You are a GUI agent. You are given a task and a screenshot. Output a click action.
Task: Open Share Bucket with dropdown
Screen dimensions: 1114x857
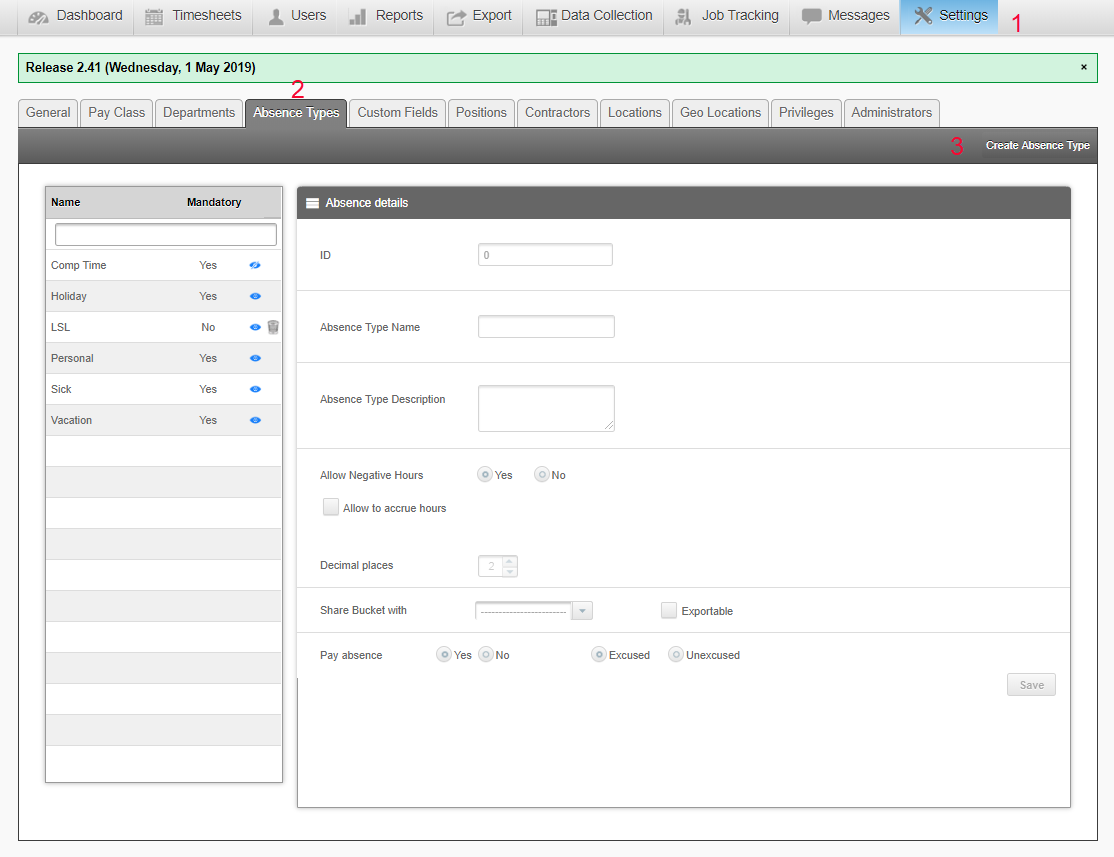point(582,611)
